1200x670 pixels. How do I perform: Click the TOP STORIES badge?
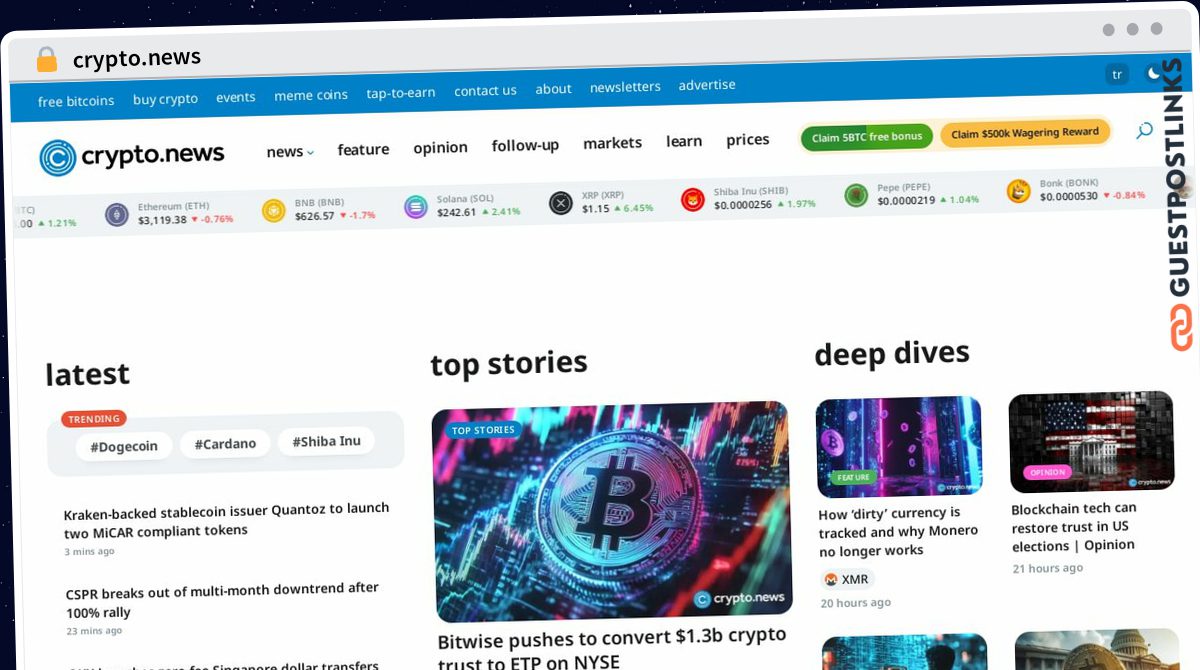[483, 430]
